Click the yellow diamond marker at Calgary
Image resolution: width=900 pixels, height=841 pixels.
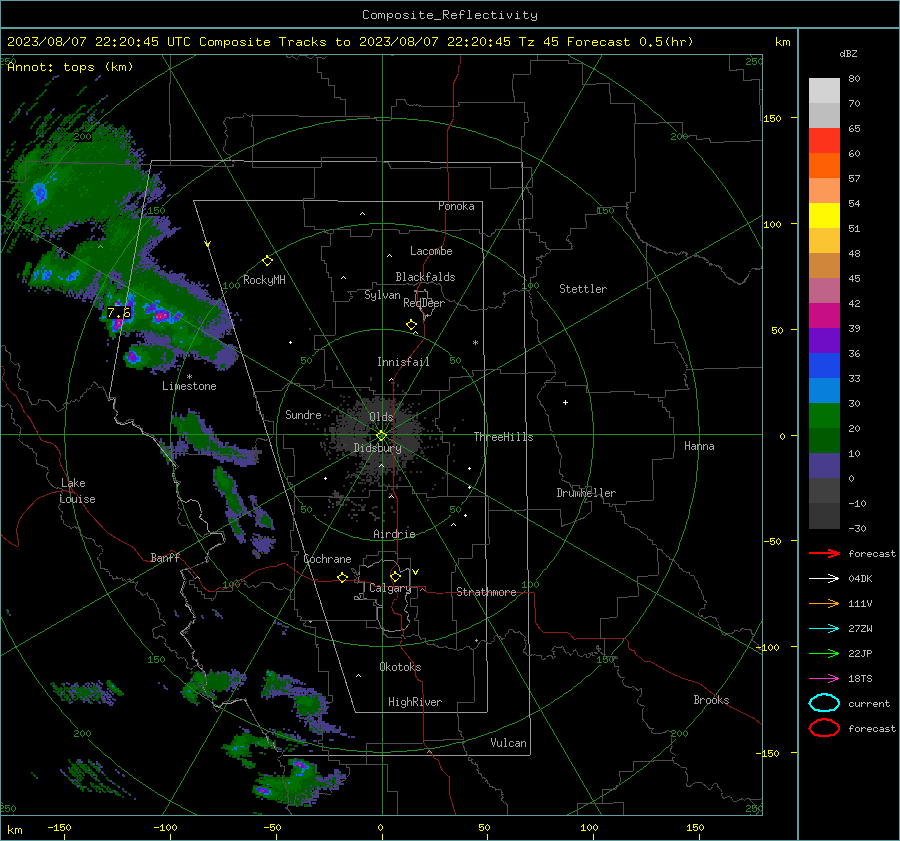[x=395, y=576]
